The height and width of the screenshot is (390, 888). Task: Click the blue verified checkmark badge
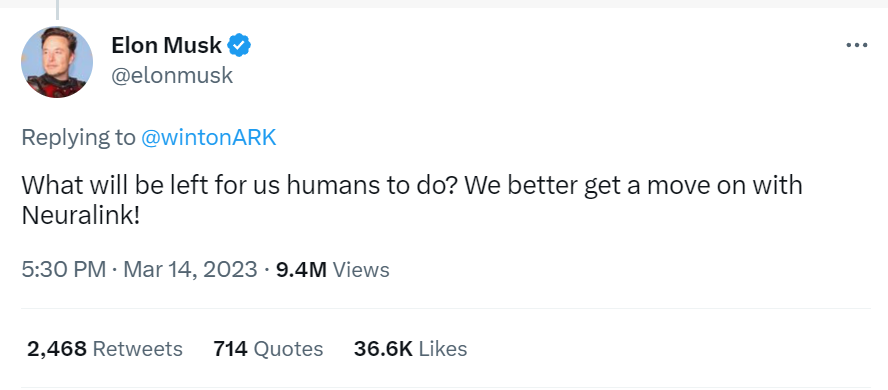pos(239,45)
